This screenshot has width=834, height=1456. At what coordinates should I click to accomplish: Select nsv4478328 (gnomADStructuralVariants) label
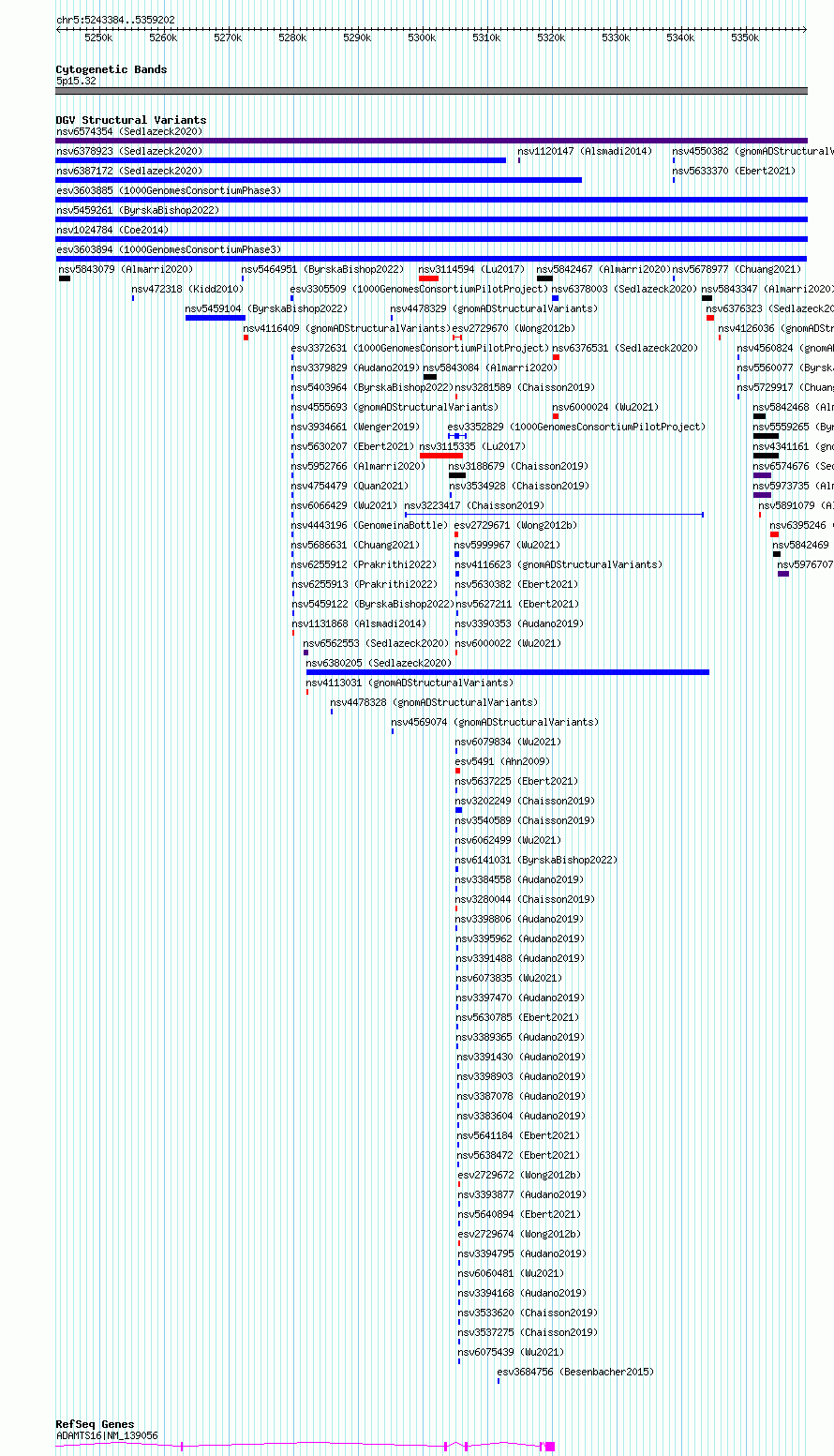[x=434, y=702]
